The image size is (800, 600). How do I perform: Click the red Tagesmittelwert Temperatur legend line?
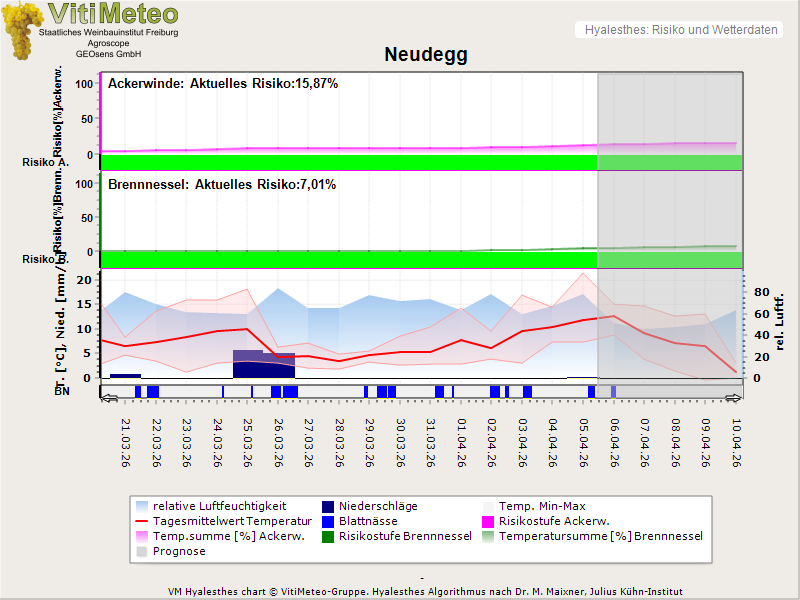coord(142,521)
